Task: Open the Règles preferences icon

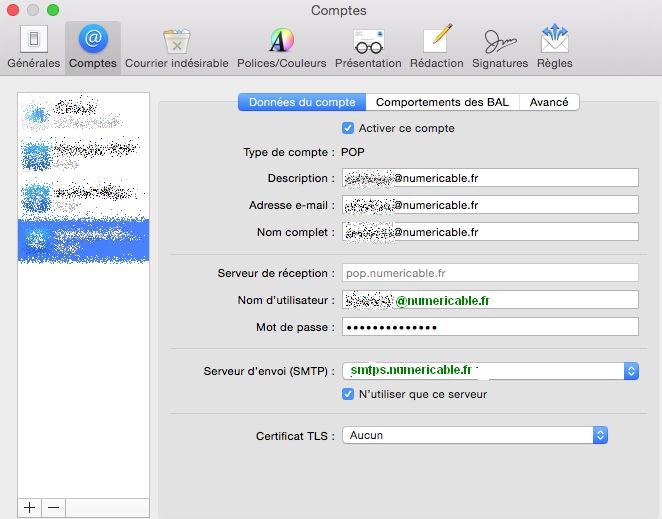Action: (x=554, y=47)
